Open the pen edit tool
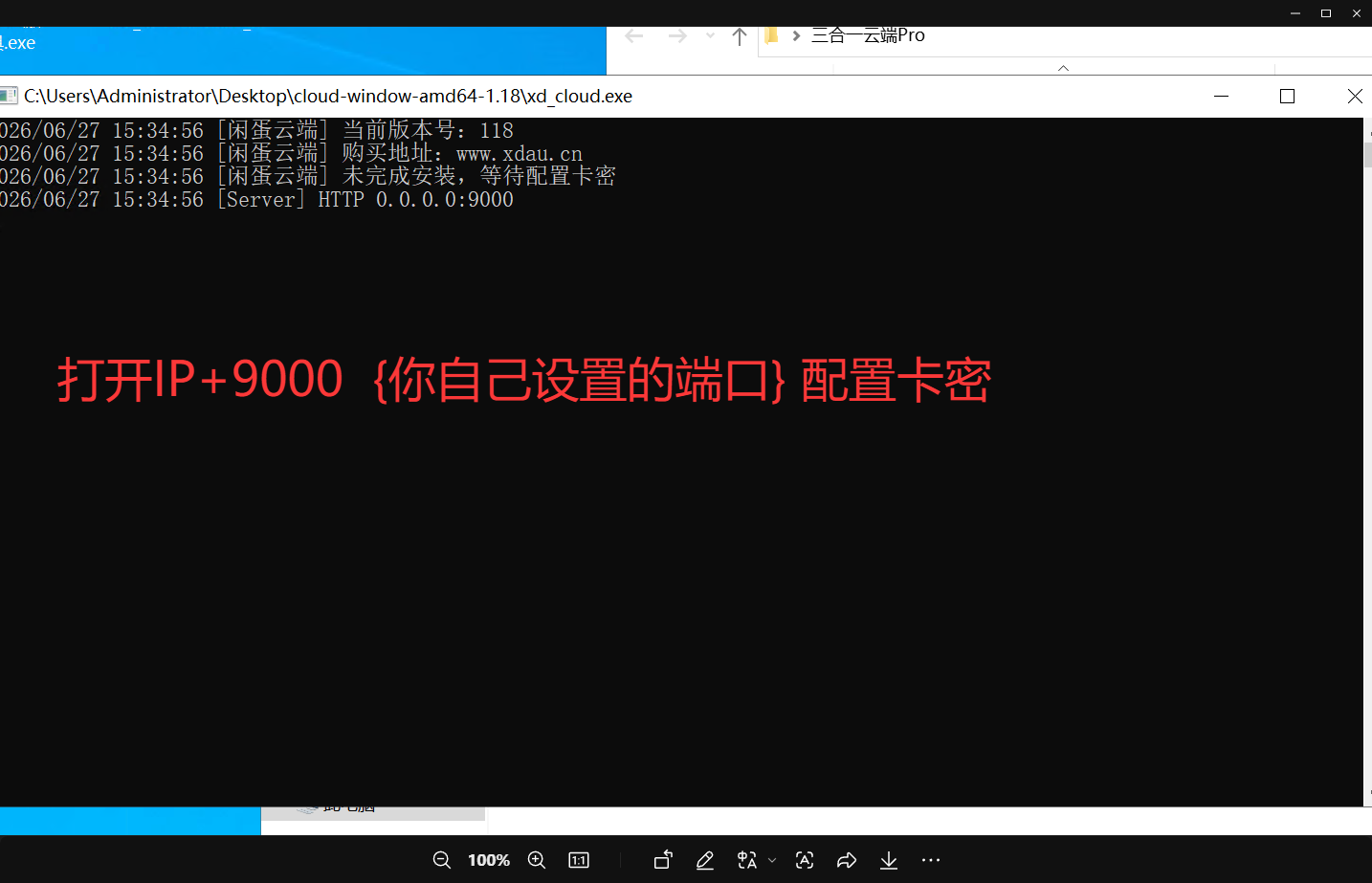This screenshot has width=1372, height=883. tap(705, 860)
